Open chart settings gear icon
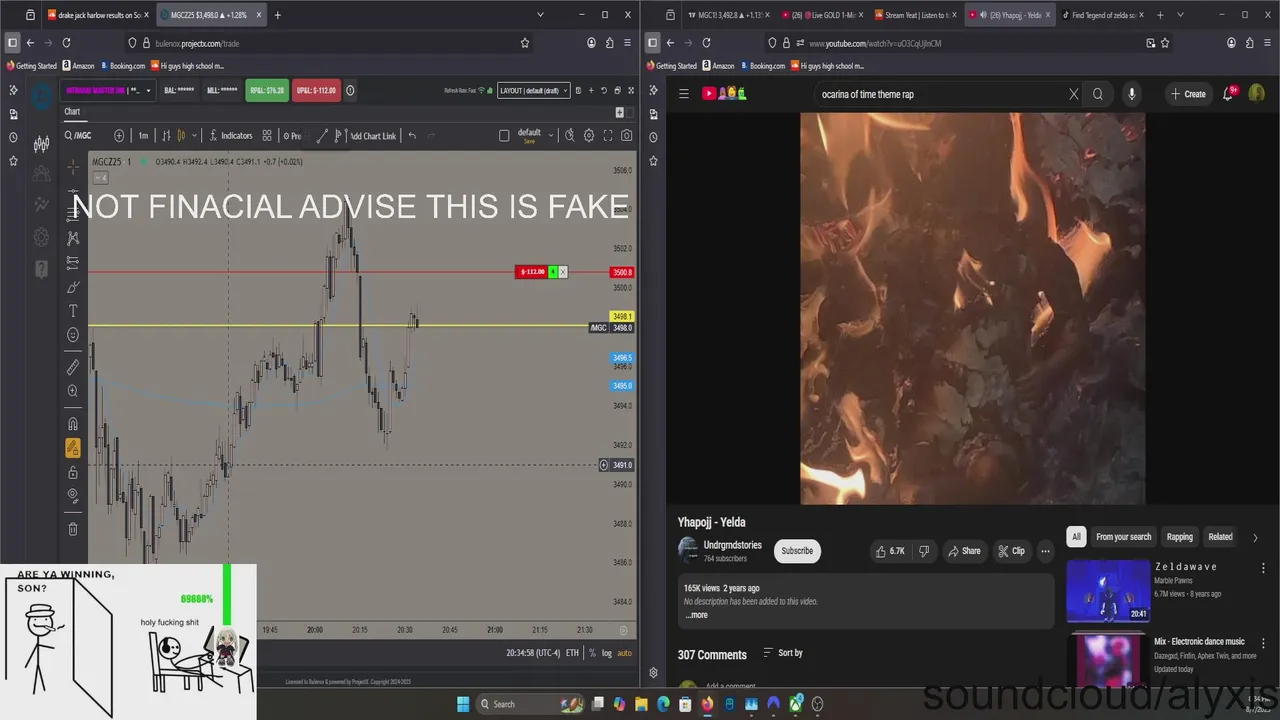Viewport: 1280px width, 720px height. (x=589, y=135)
